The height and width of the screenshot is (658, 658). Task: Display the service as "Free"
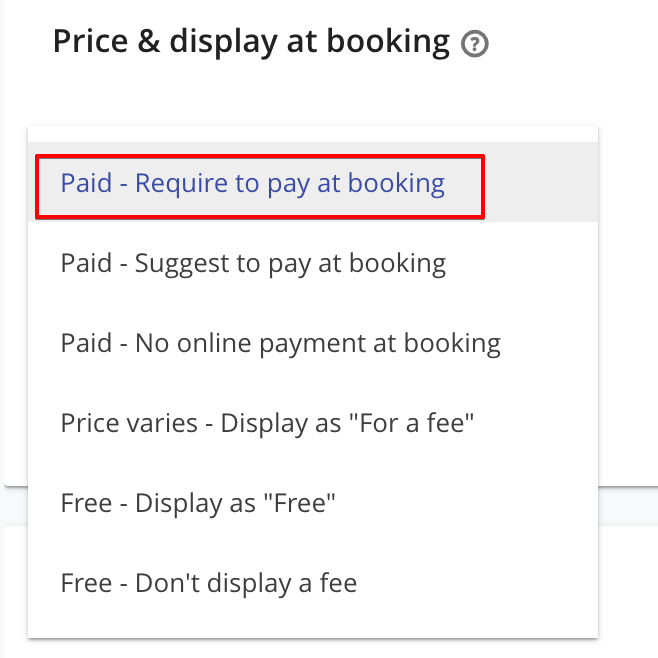point(313,502)
